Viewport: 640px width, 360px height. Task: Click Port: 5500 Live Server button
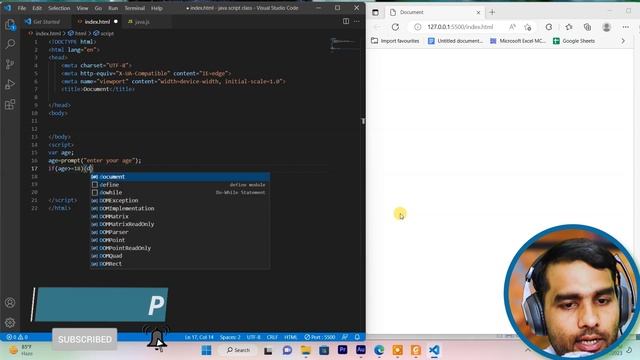320,337
